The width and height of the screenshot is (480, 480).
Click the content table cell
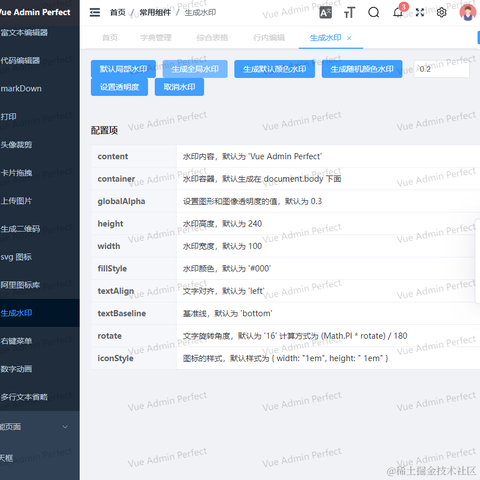pos(134,156)
